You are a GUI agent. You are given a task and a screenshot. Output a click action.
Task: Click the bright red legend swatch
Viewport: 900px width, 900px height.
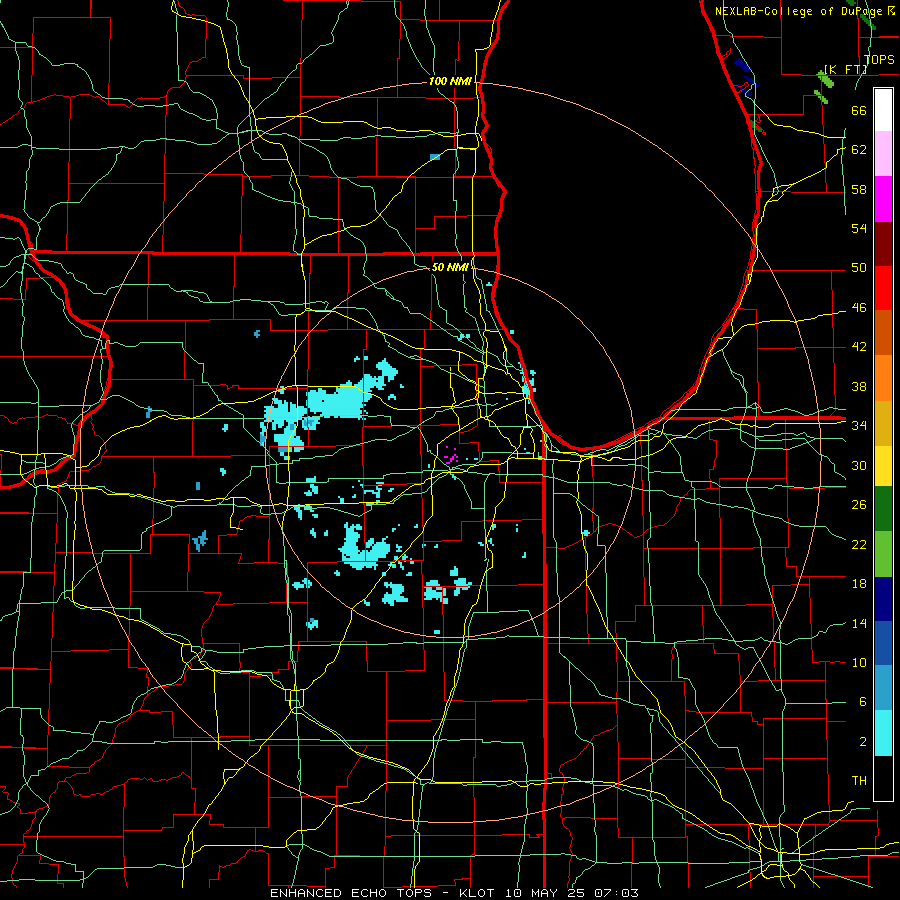(883, 288)
